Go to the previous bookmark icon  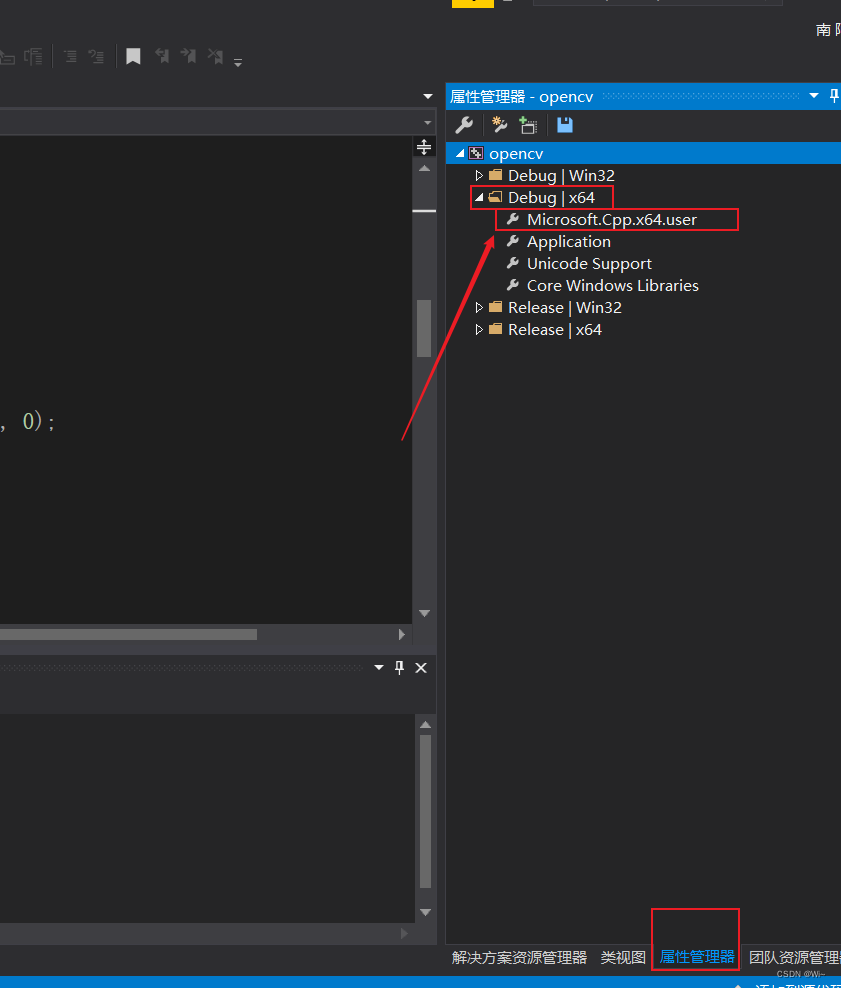[162, 56]
